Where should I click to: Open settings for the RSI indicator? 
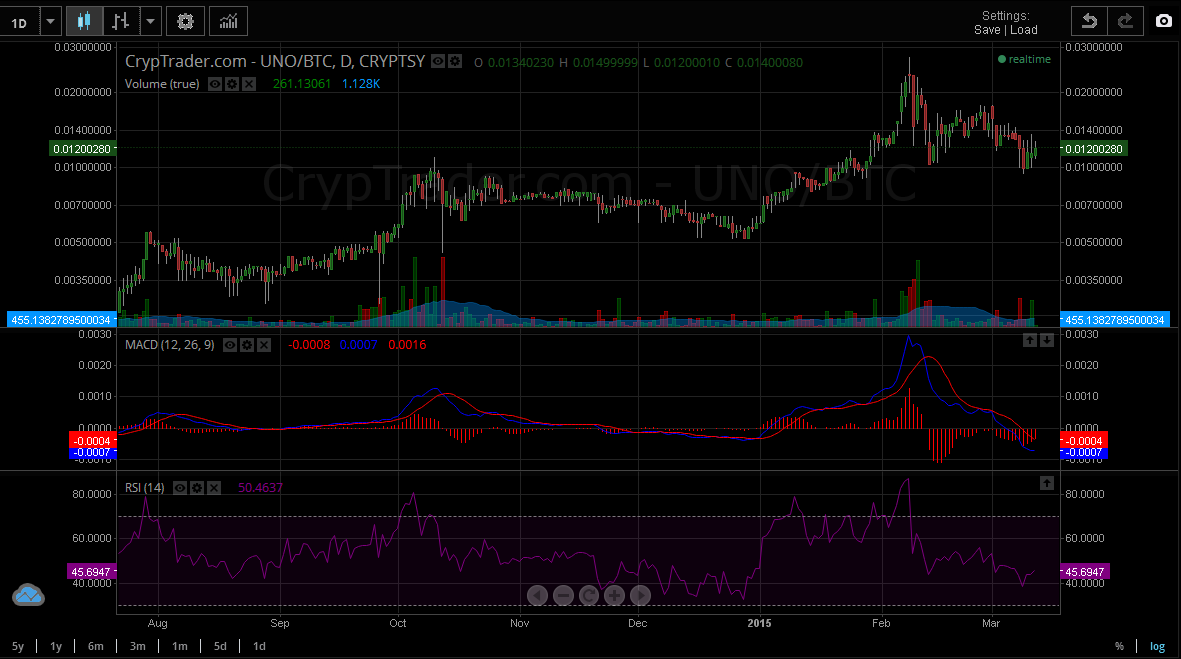[197, 488]
